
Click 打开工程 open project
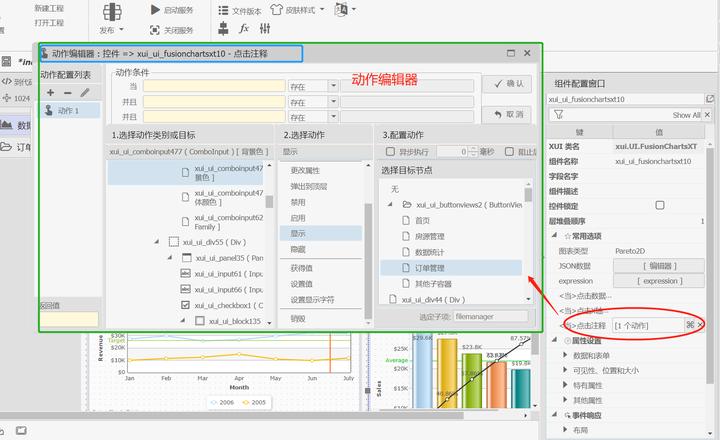49,23
